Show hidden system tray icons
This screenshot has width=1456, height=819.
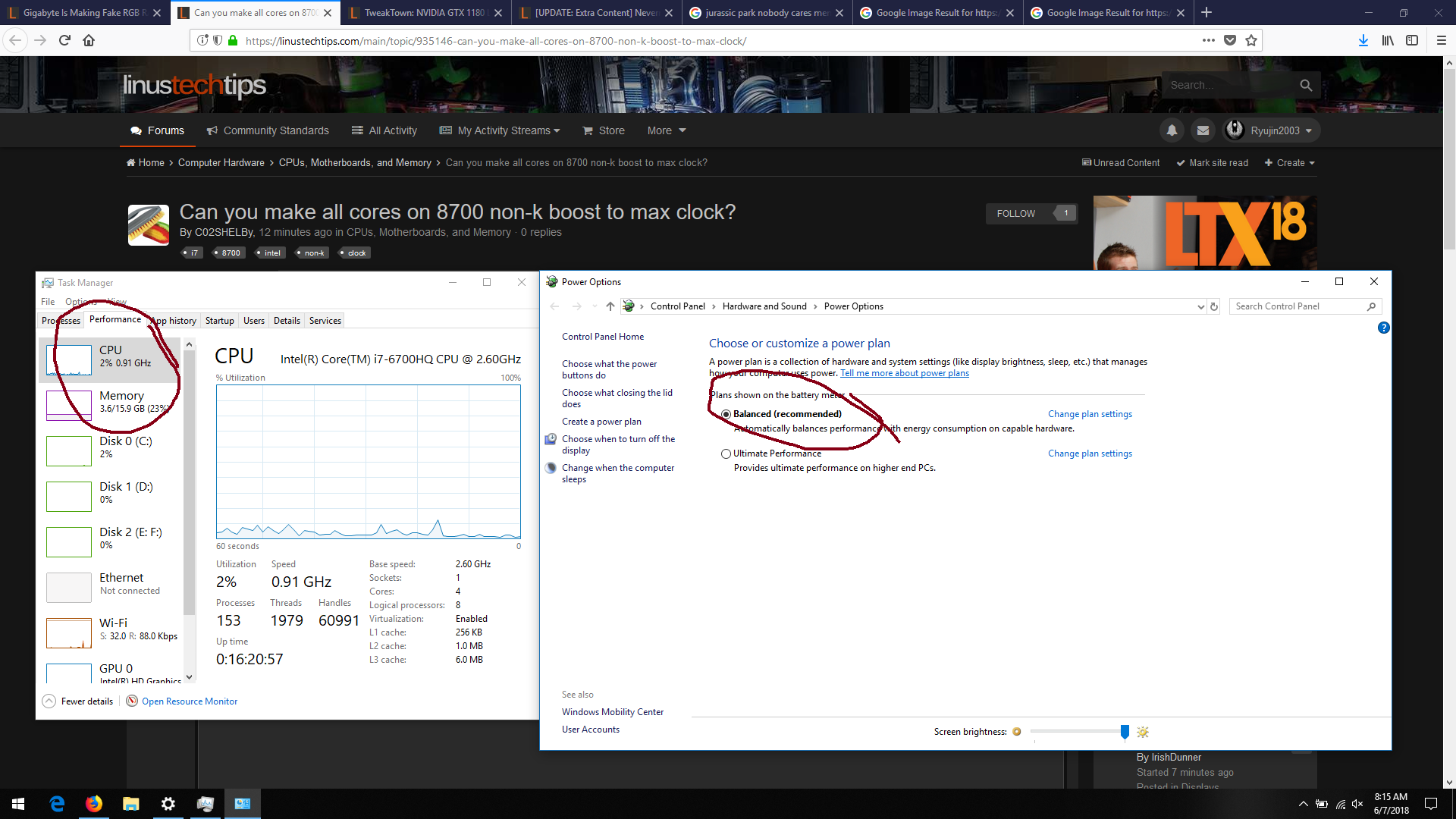1303,804
